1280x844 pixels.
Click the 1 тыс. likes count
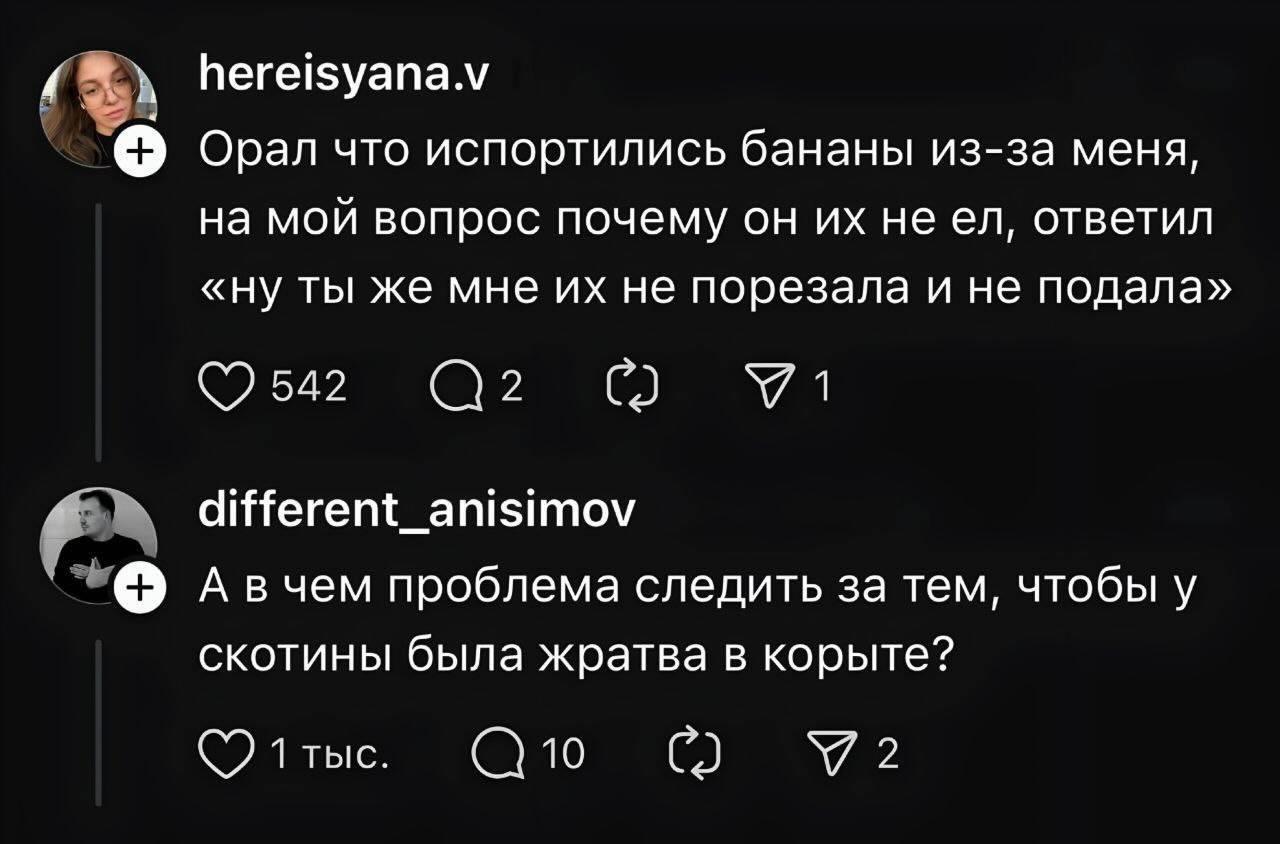coord(330,753)
